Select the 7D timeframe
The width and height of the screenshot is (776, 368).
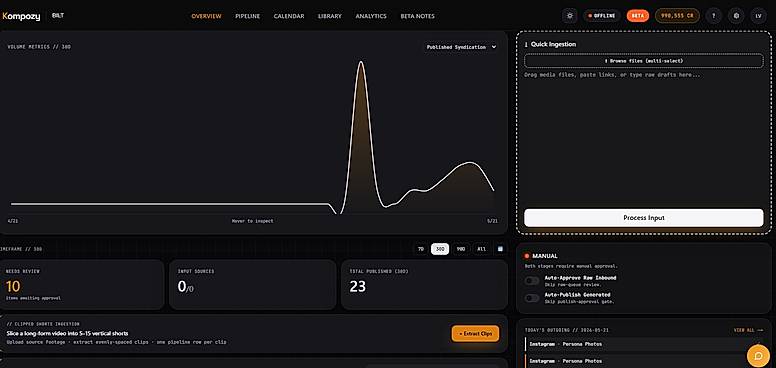421,249
